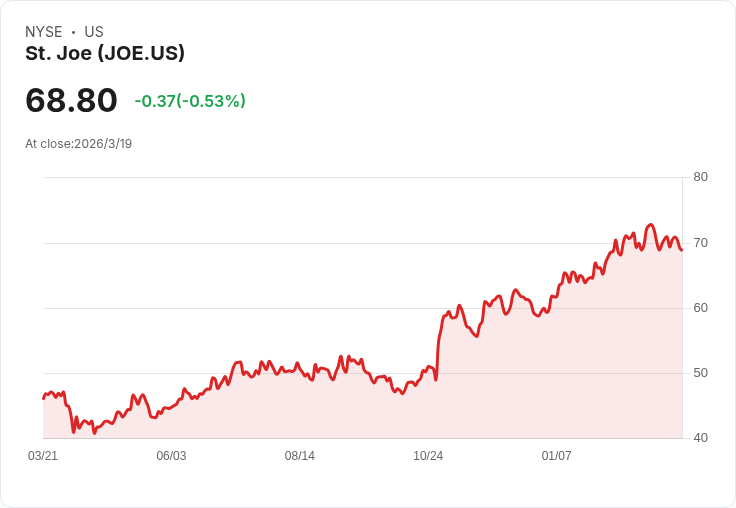Click the US market label
Screen dimensions: 736x508
pos(94,32)
